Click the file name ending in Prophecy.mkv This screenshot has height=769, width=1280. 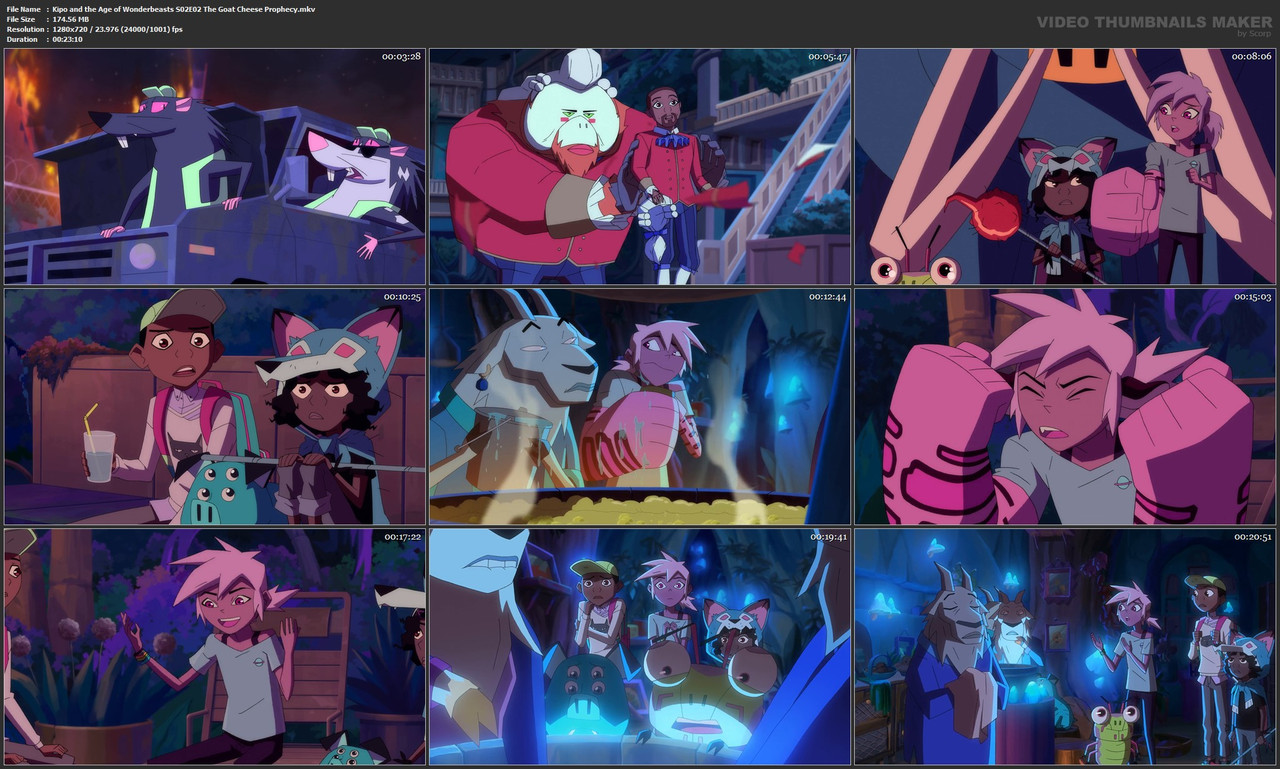pos(184,9)
